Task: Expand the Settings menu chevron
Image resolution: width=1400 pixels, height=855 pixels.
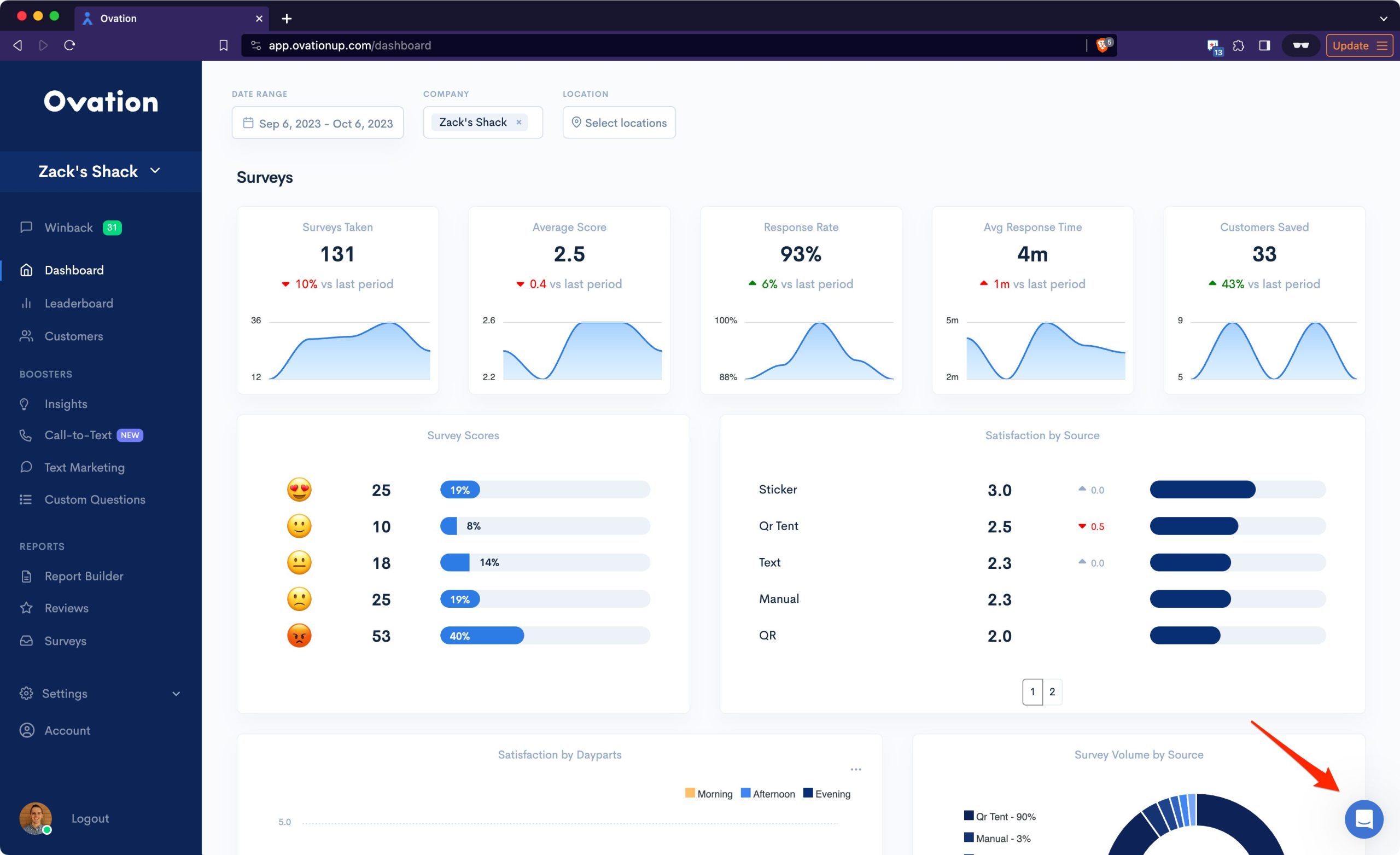Action: pyautogui.click(x=176, y=694)
